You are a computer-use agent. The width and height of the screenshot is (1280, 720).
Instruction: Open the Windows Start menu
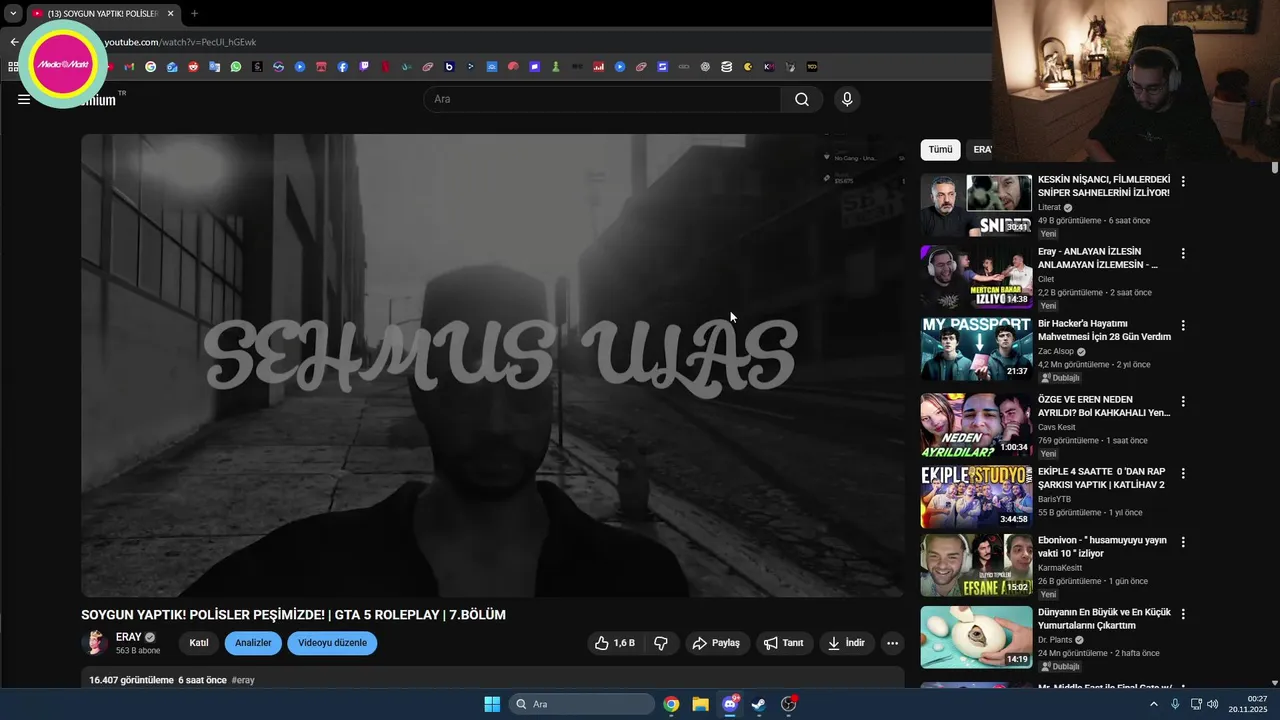click(492, 704)
